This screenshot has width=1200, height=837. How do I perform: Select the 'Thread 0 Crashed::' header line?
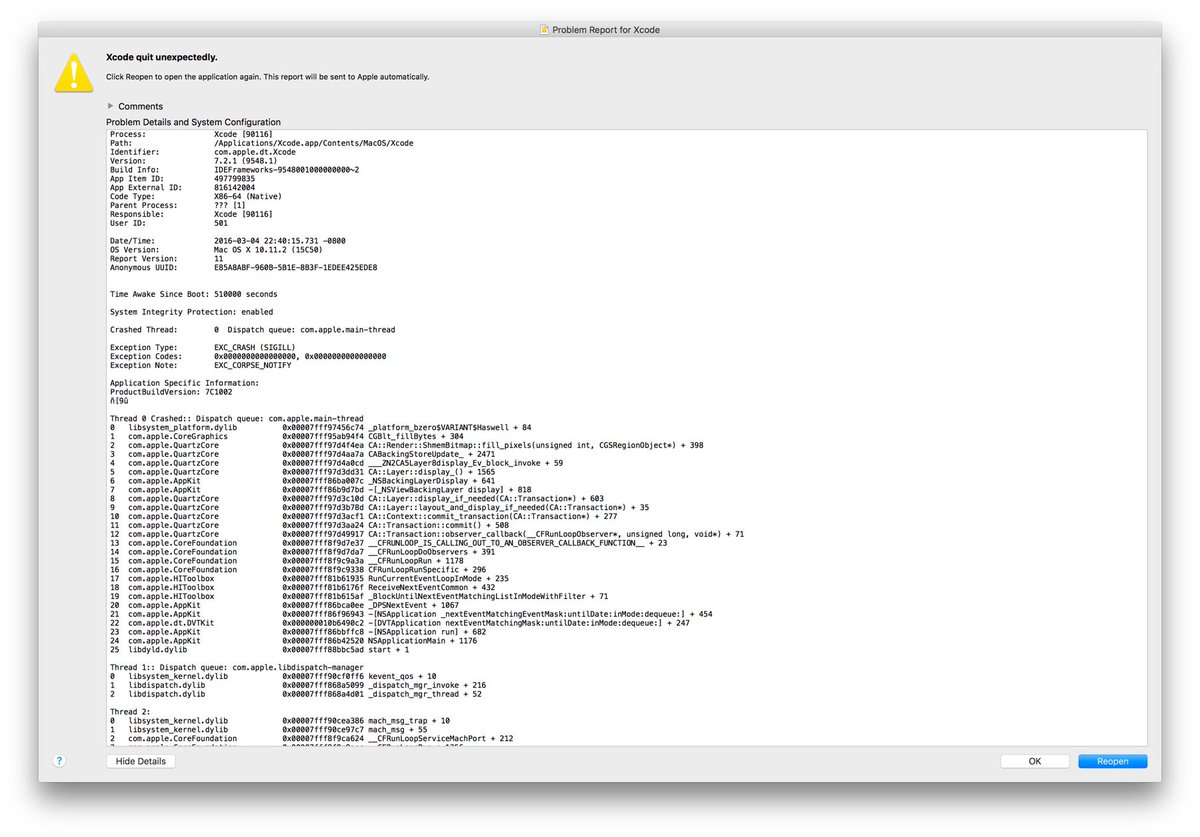pos(237,419)
